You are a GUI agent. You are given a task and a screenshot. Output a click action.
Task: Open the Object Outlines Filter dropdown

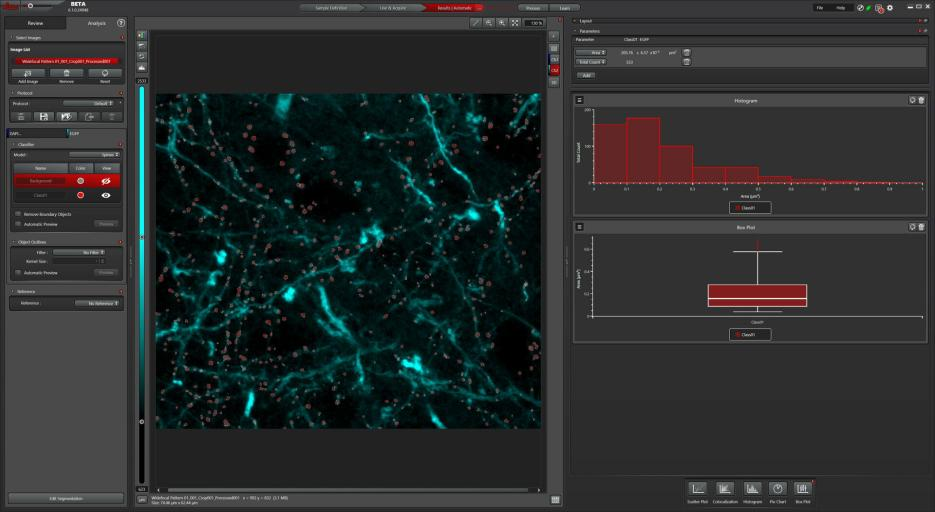click(x=79, y=252)
